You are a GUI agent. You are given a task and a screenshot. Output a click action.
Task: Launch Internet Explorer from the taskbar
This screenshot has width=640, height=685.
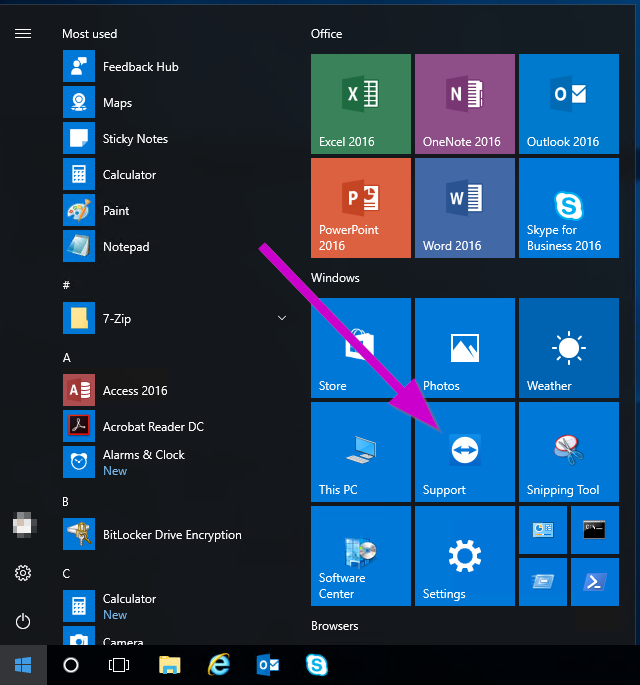click(218, 665)
